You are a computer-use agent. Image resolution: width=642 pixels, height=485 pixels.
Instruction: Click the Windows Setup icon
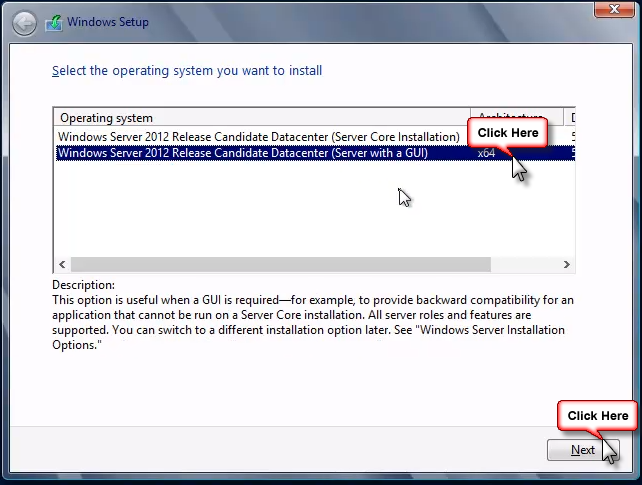click(54, 23)
